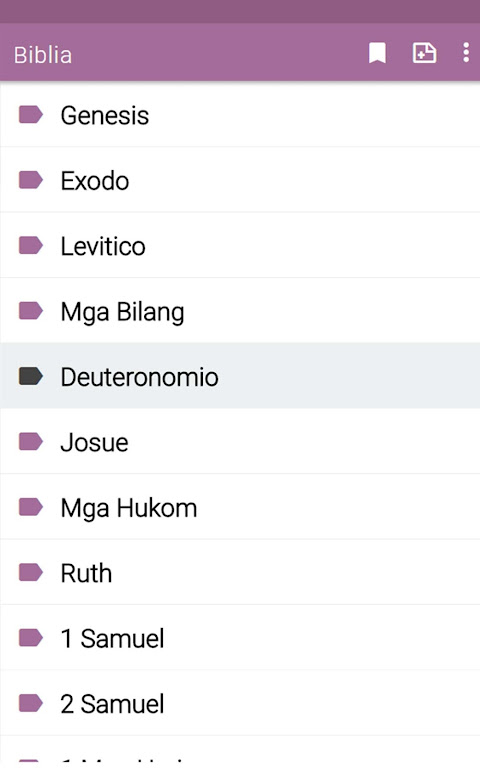
Task: Open the book Exodo
Action: pos(240,180)
